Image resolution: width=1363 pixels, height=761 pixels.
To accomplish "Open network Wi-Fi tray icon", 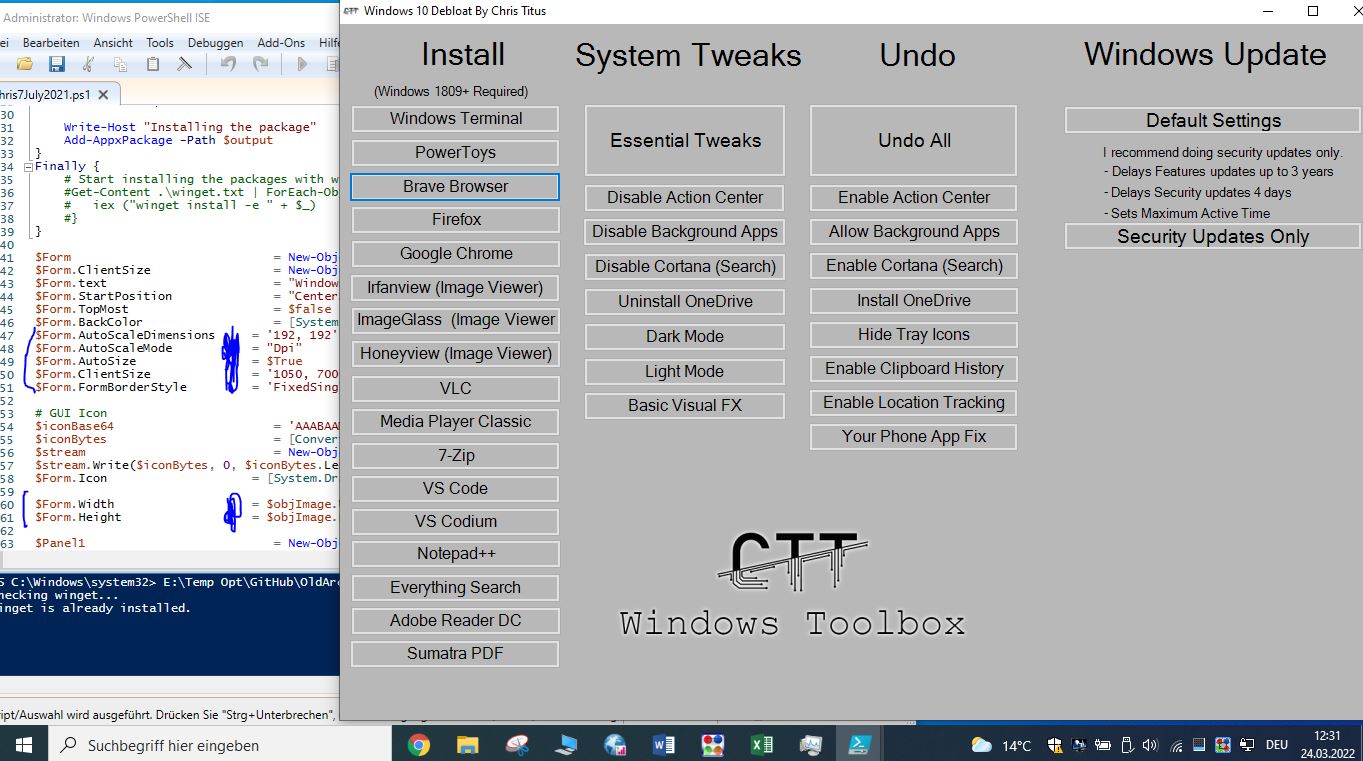I will coord(1175,745).
